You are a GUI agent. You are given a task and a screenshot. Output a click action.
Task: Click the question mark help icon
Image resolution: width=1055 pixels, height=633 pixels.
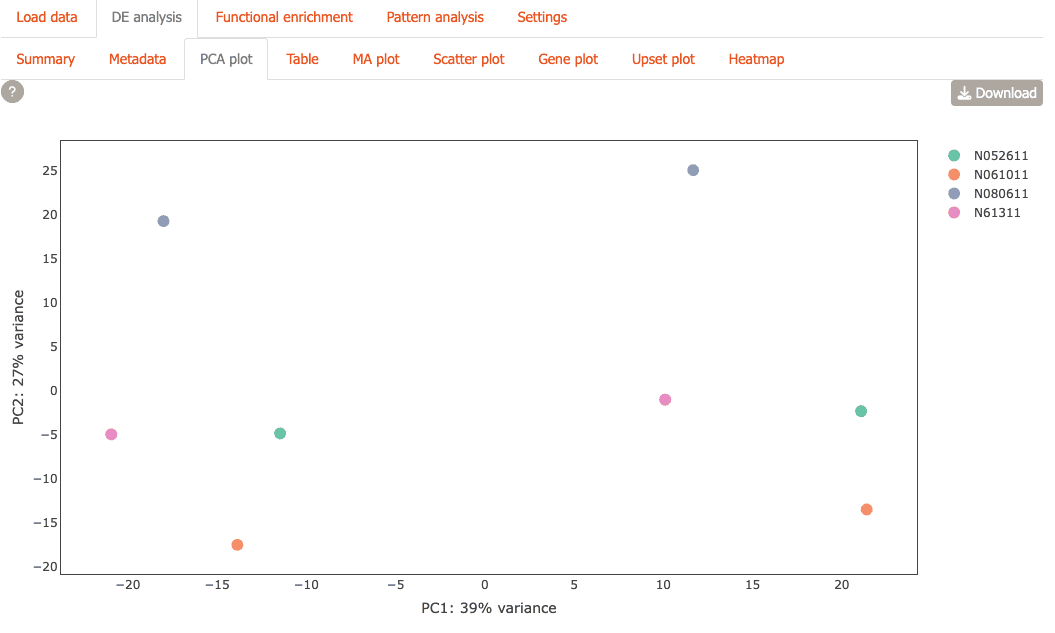pos(12,92)
